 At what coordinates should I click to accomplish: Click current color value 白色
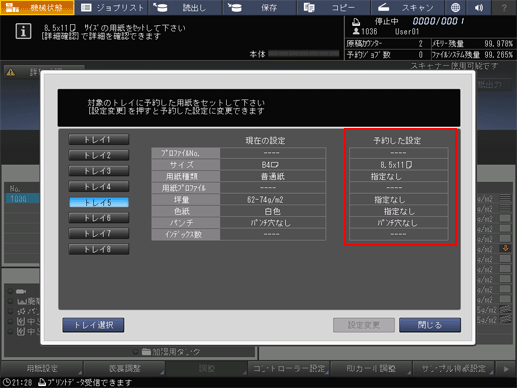(x=273, y=211)
